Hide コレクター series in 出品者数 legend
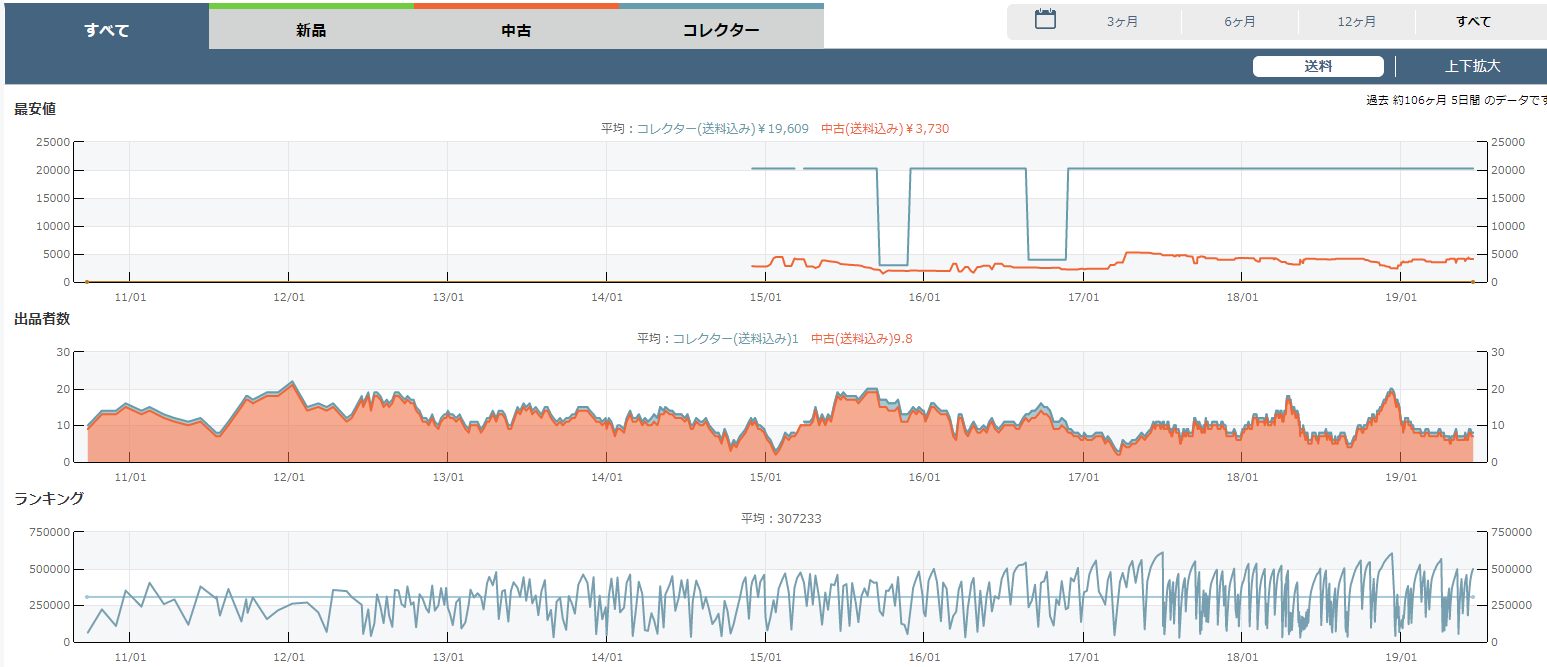This screenshot has height=667, width=1547. pyautogui.click(x=736, y=339)
